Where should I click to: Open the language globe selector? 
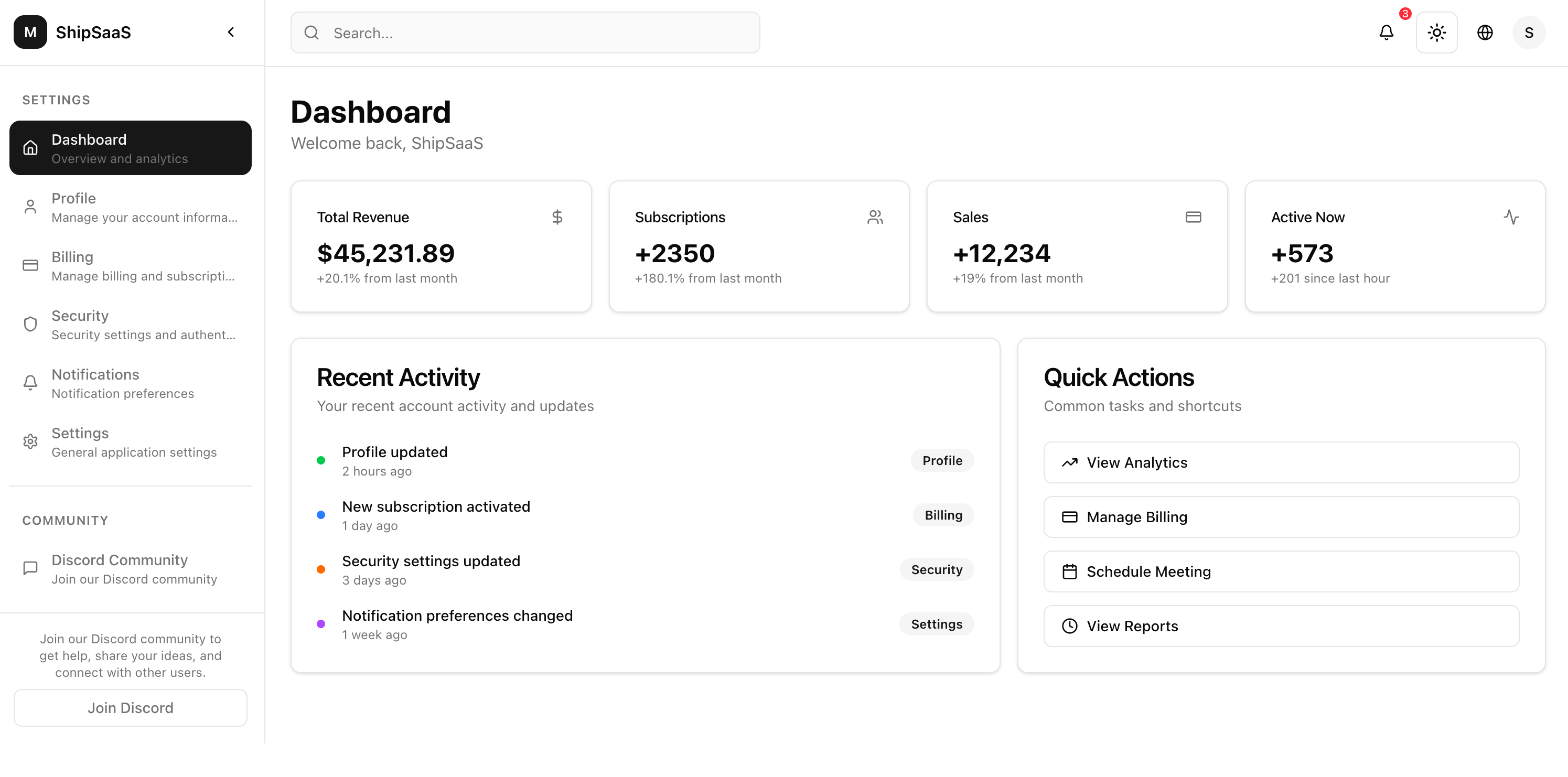click(x=1485, y=33)
